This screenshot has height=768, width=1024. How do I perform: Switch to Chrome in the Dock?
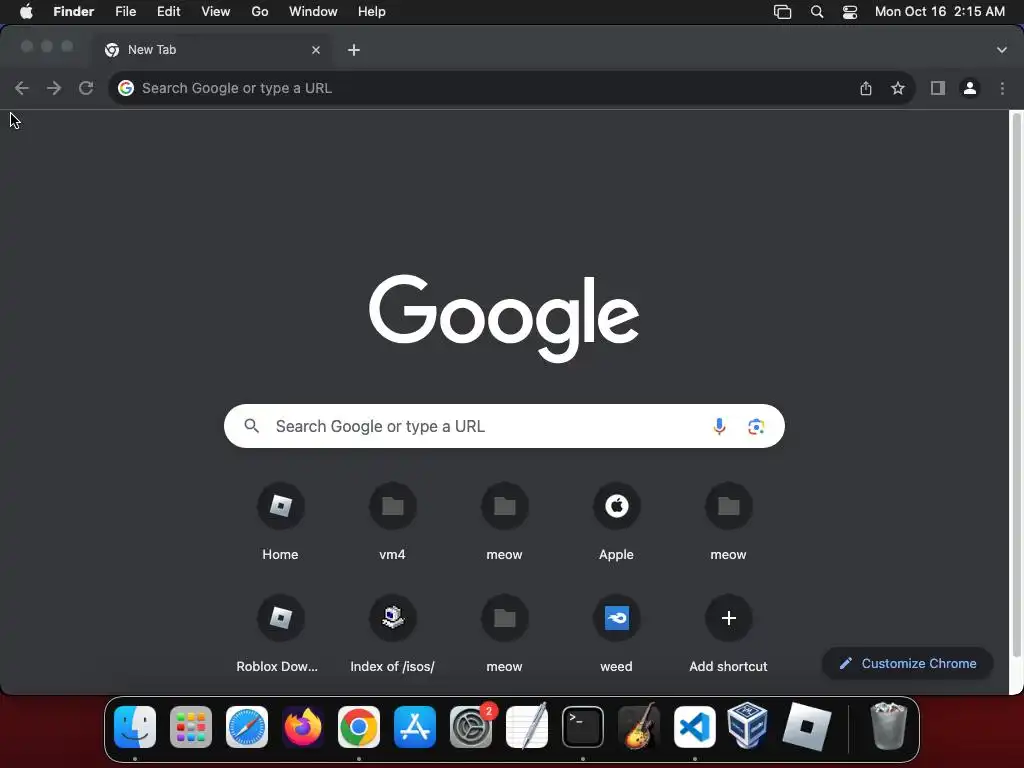point(359,727)
